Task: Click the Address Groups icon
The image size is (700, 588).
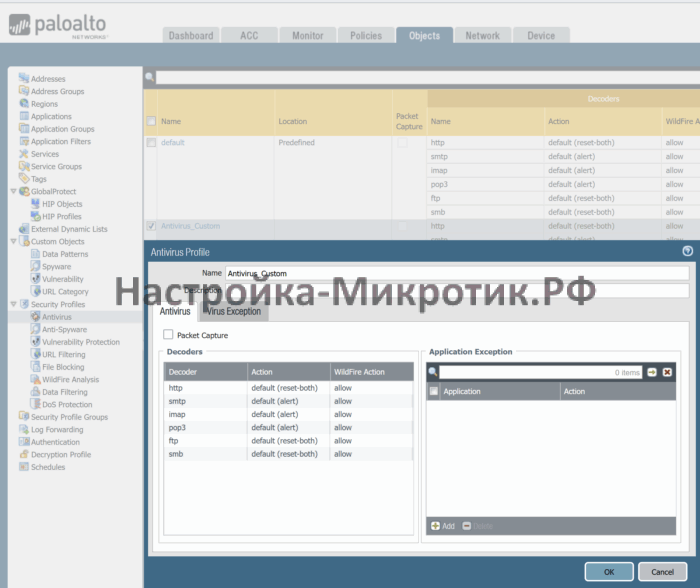Action: pyautogui.click(x=24, y=91)
